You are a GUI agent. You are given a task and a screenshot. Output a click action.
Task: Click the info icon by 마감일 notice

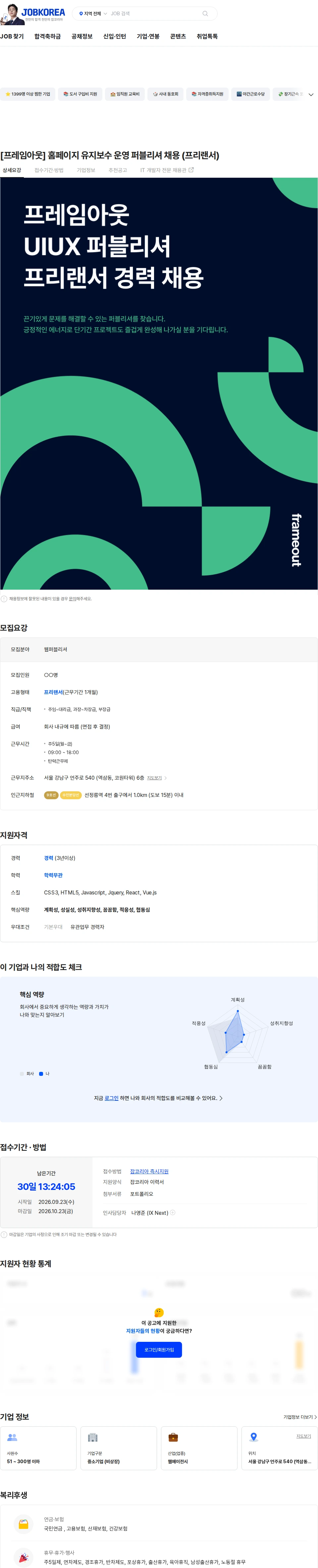pos(4,1235)
